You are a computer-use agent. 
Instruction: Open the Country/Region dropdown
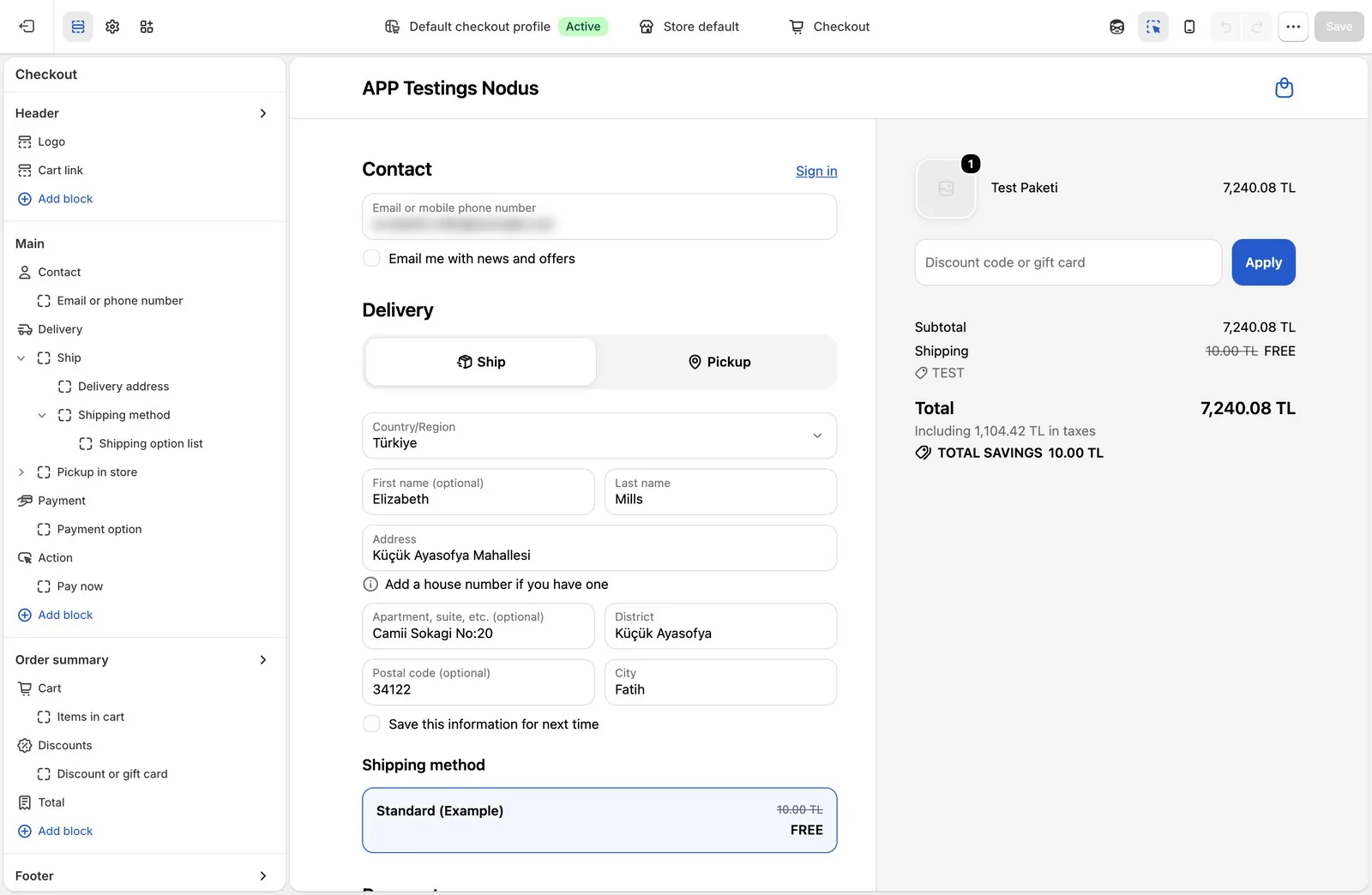599,435
